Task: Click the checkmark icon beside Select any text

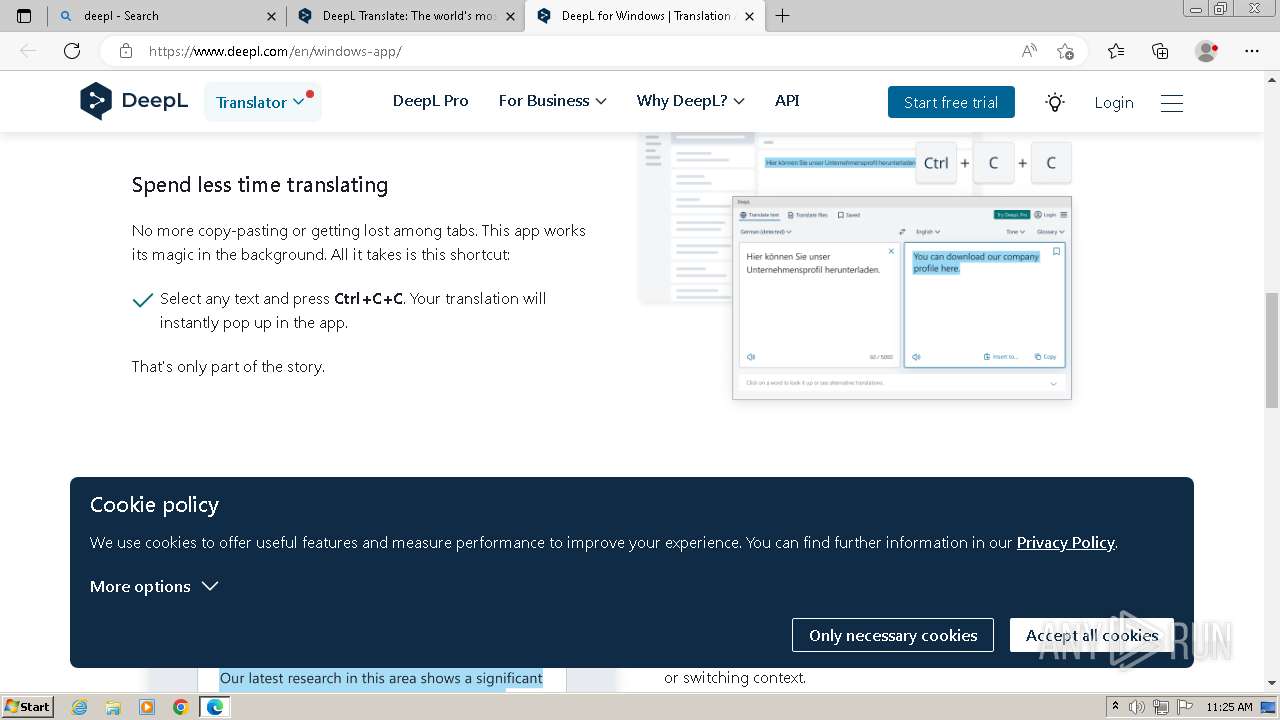Action: coord(143,299)
